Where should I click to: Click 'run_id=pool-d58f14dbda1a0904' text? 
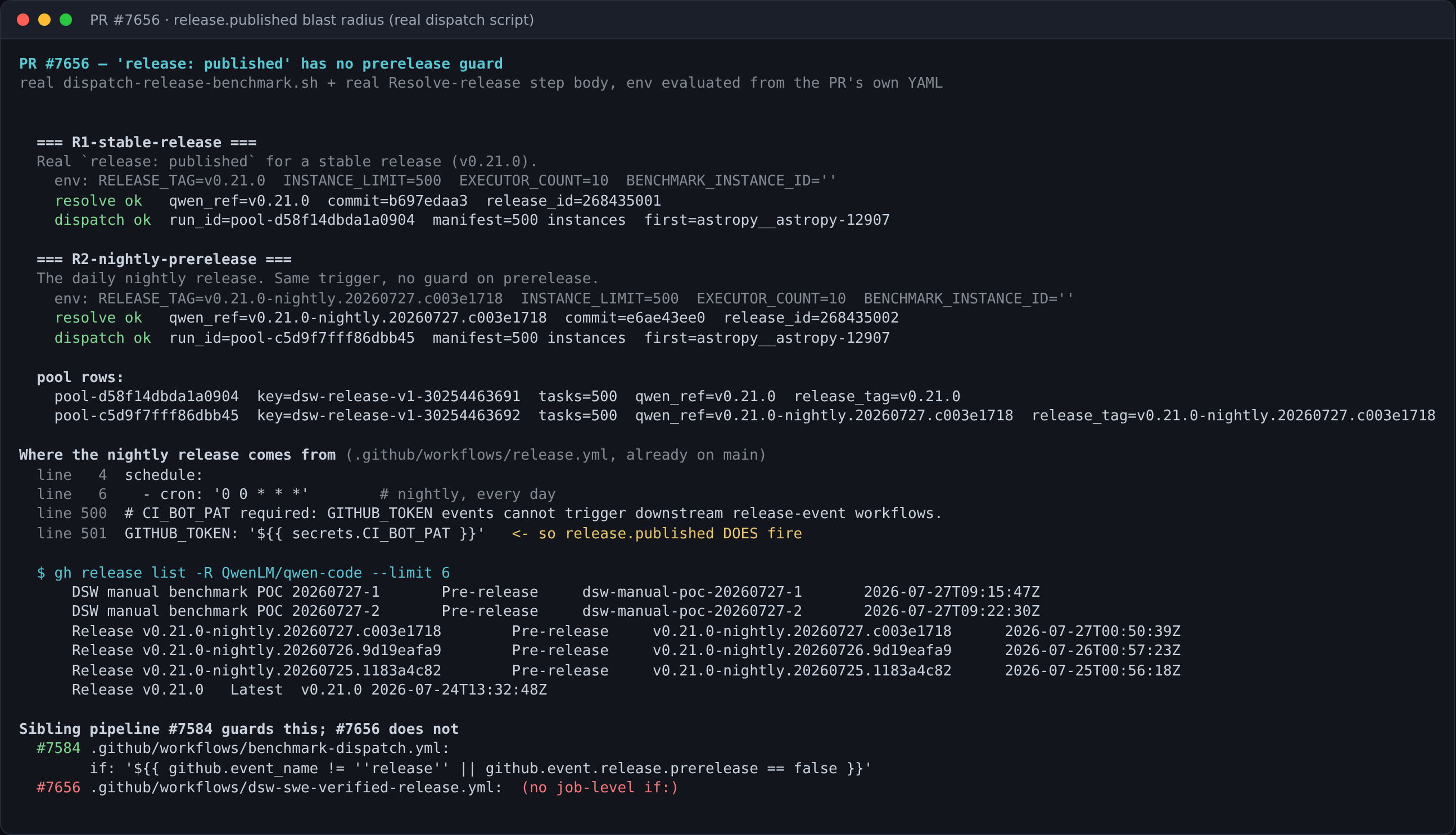(x=292, y=220)
